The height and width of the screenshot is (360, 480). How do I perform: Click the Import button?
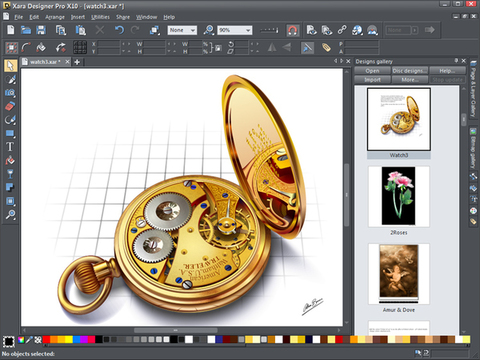pyautogui.click(x=372, y=80)
